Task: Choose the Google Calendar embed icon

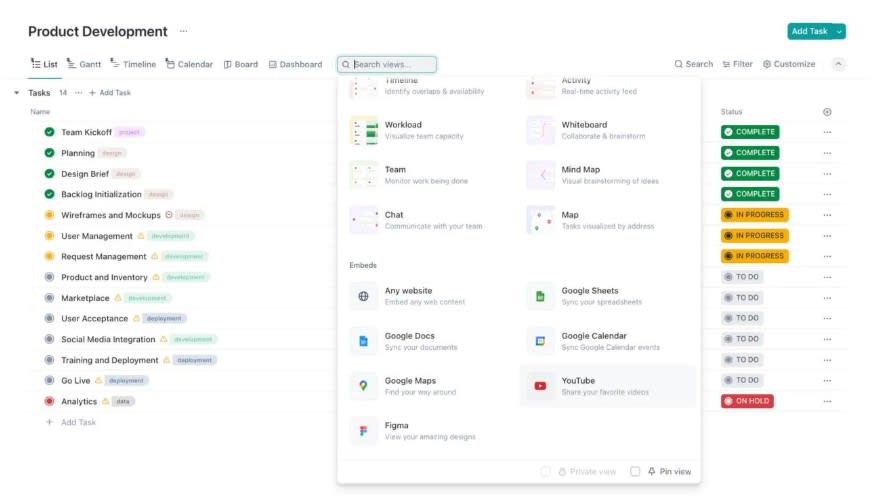Action: pyautogui.click(x=541, y=341)
